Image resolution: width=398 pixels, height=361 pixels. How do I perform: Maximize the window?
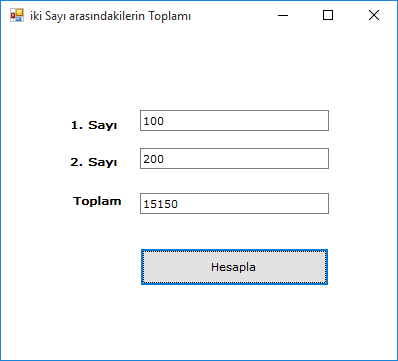click(328, 15)
